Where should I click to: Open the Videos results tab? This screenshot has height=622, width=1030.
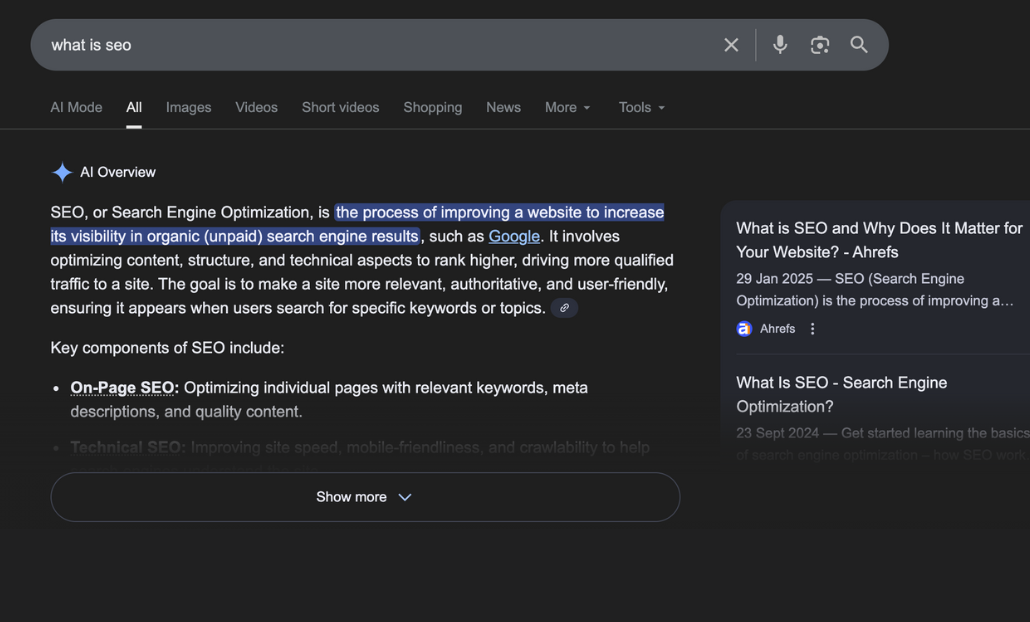point(256,107)
